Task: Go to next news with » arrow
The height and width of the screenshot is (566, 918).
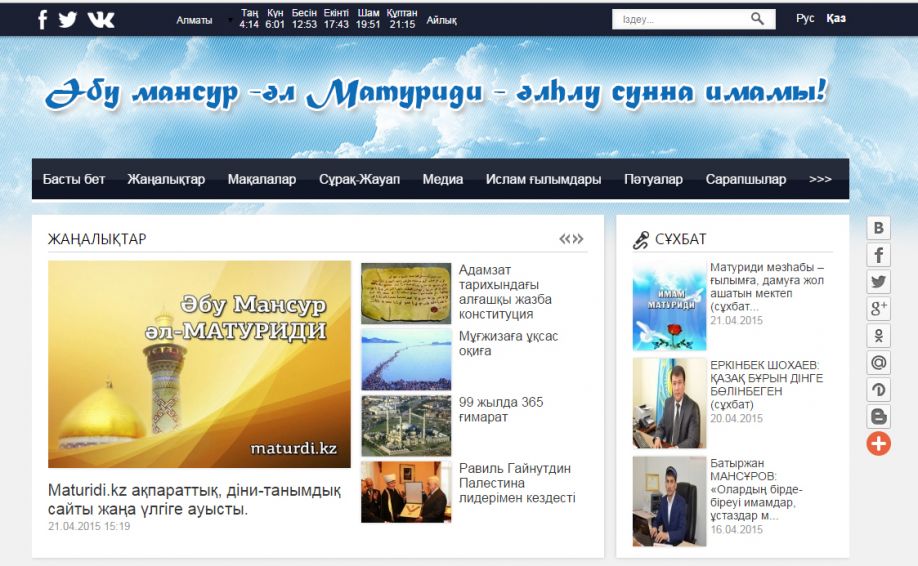Action: (x=578, y=239)
